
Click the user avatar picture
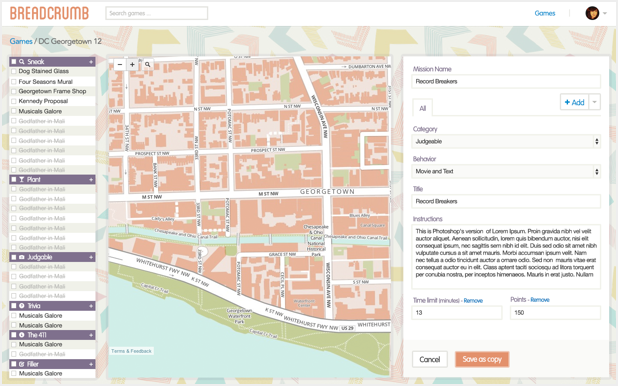[592, 13]
